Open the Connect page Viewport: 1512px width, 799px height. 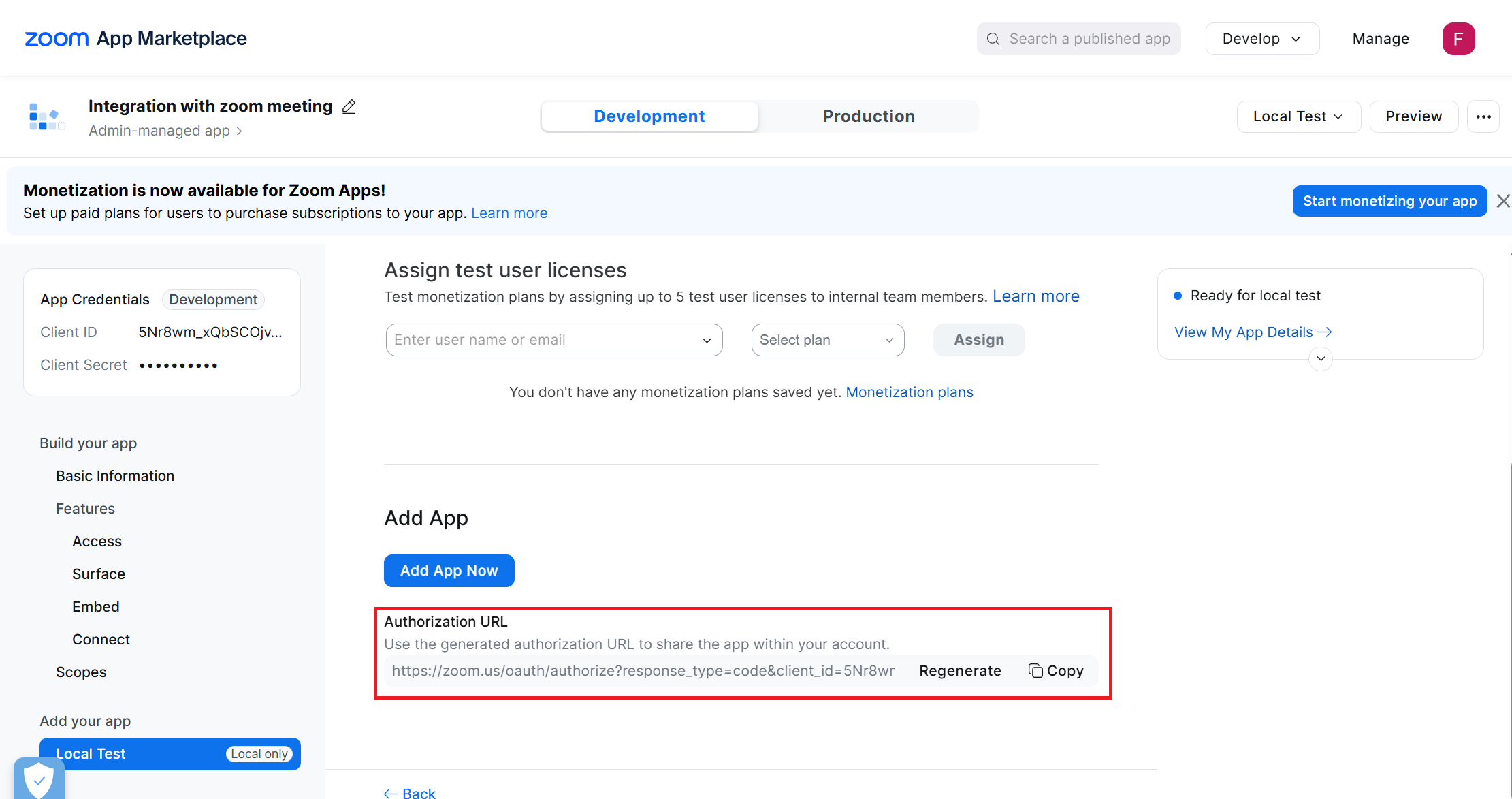[101, 640]
